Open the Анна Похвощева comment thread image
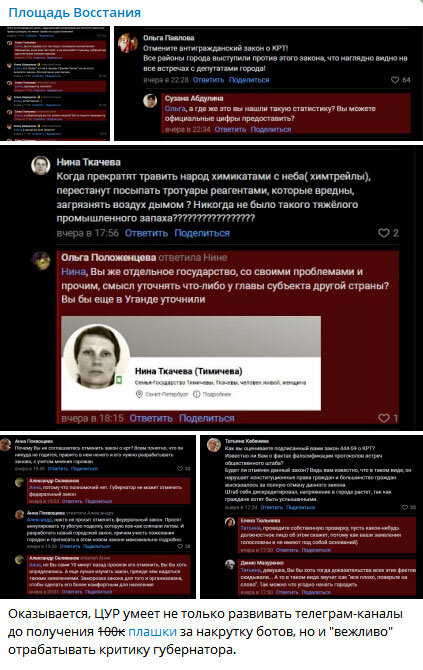423x670 pixels. pos(98,517)
